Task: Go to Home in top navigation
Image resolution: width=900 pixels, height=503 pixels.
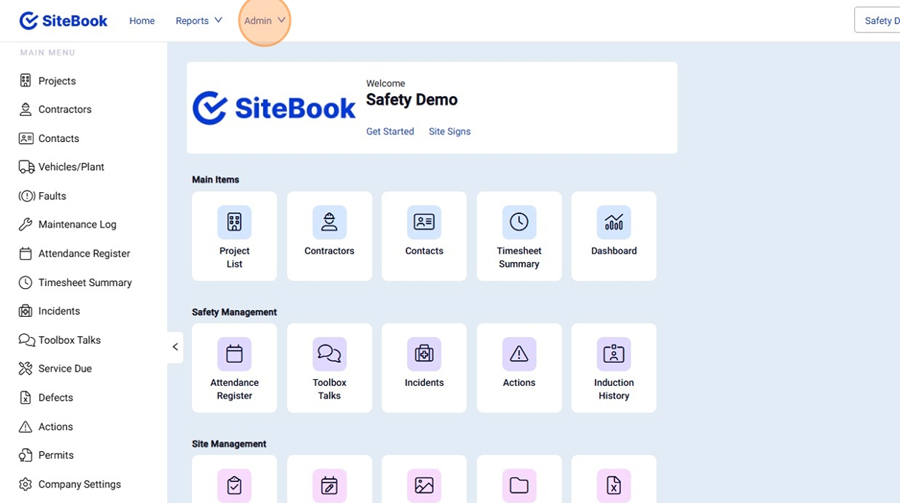Action: [142, 21]
